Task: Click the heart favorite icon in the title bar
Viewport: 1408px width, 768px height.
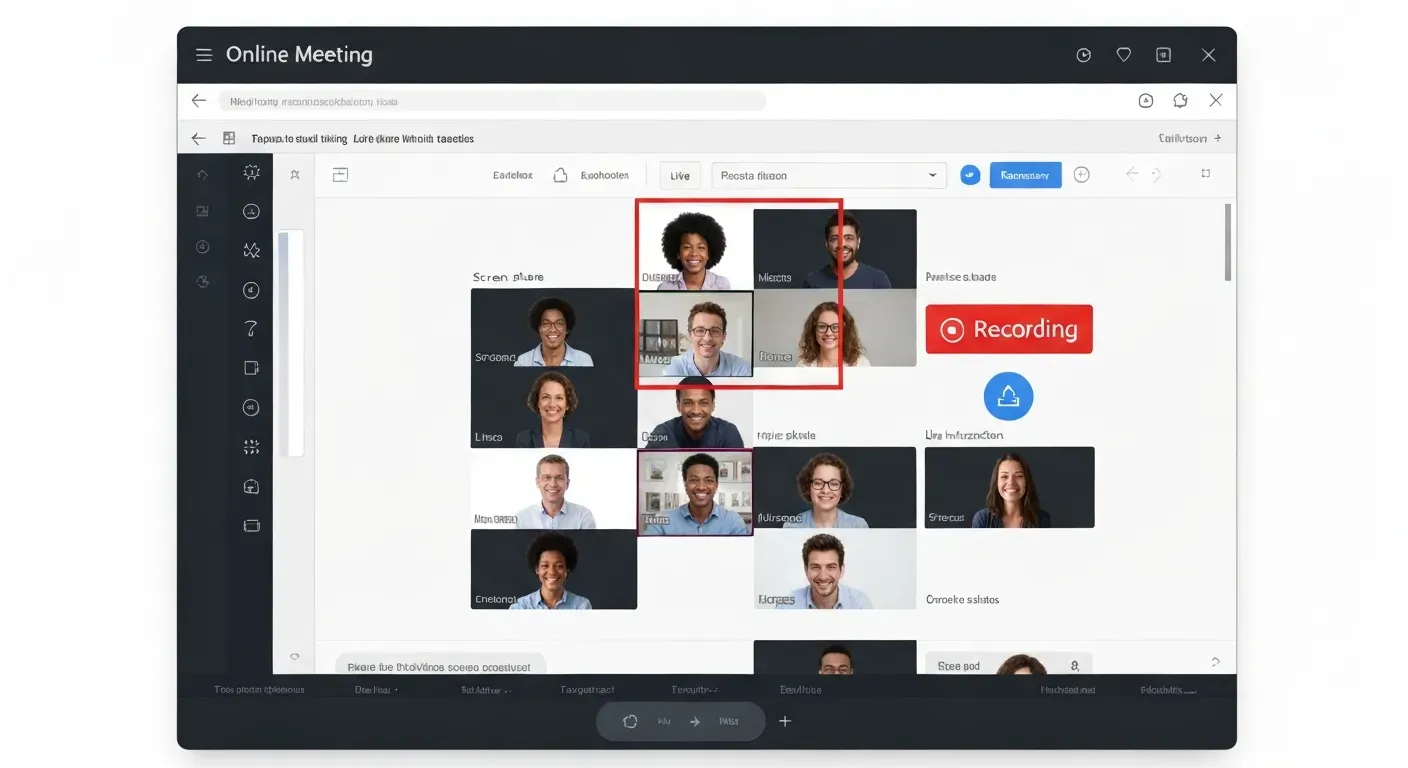Action: click(x=1123, y=55)
